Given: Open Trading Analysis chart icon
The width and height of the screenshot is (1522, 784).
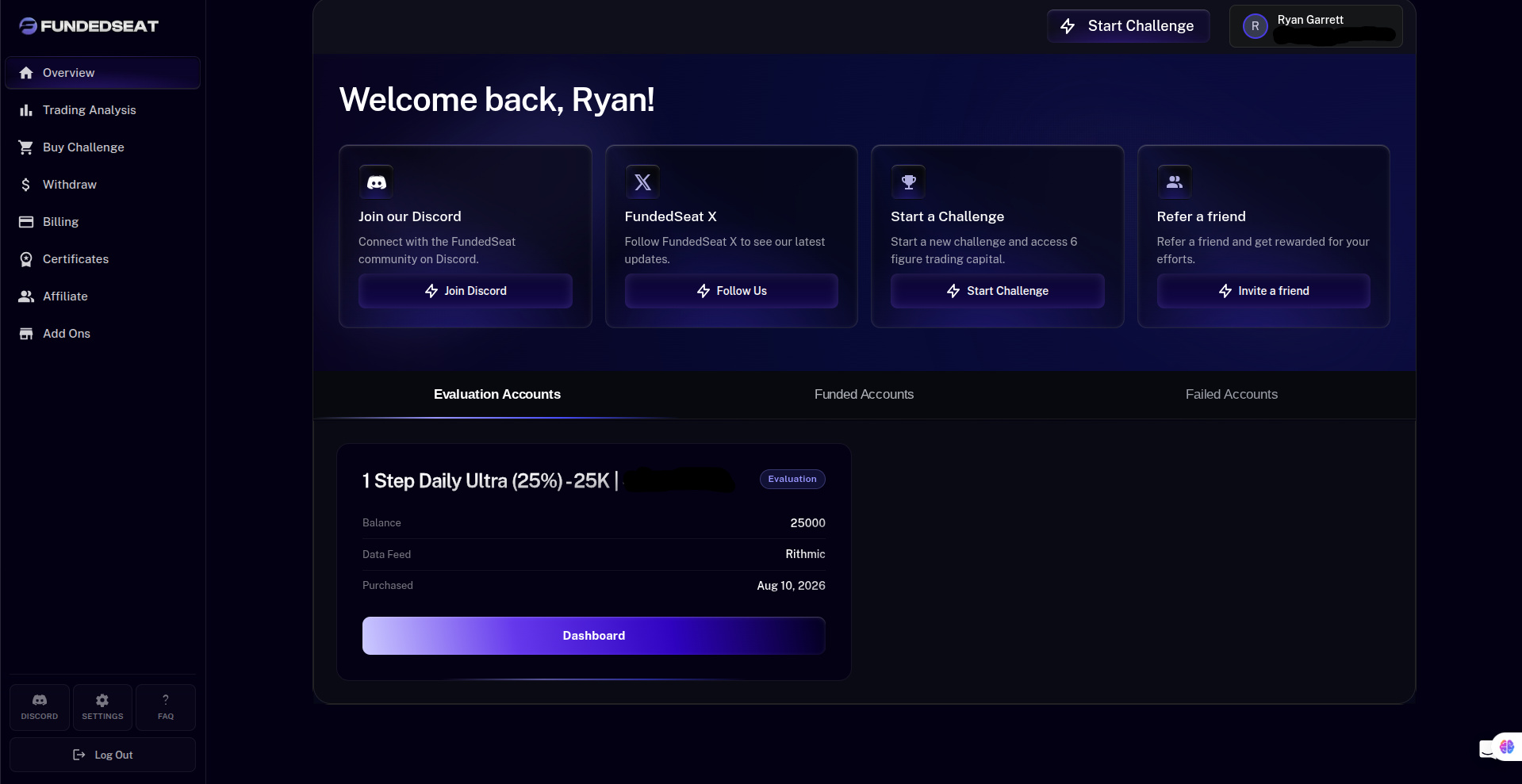Looking at the screenshot, I should pyautogui.click(x=26, y=110).
